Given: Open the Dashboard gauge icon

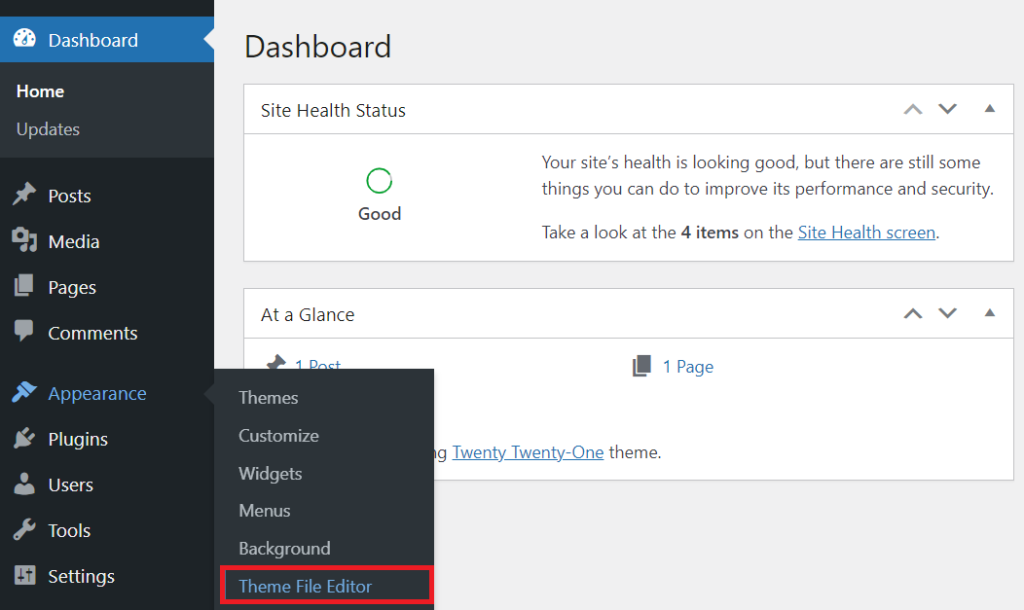Looking at the screenshot, I should (25, 40).
